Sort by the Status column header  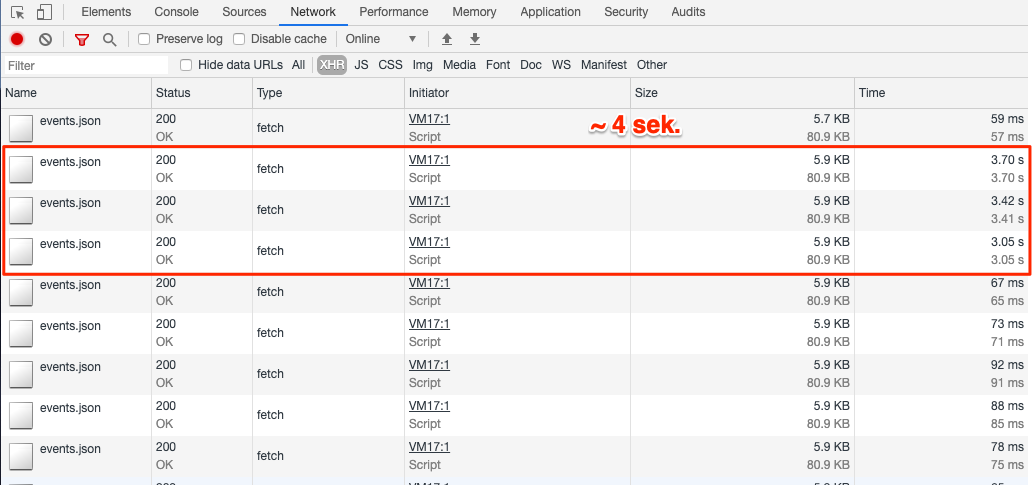(x=202, y=93)
